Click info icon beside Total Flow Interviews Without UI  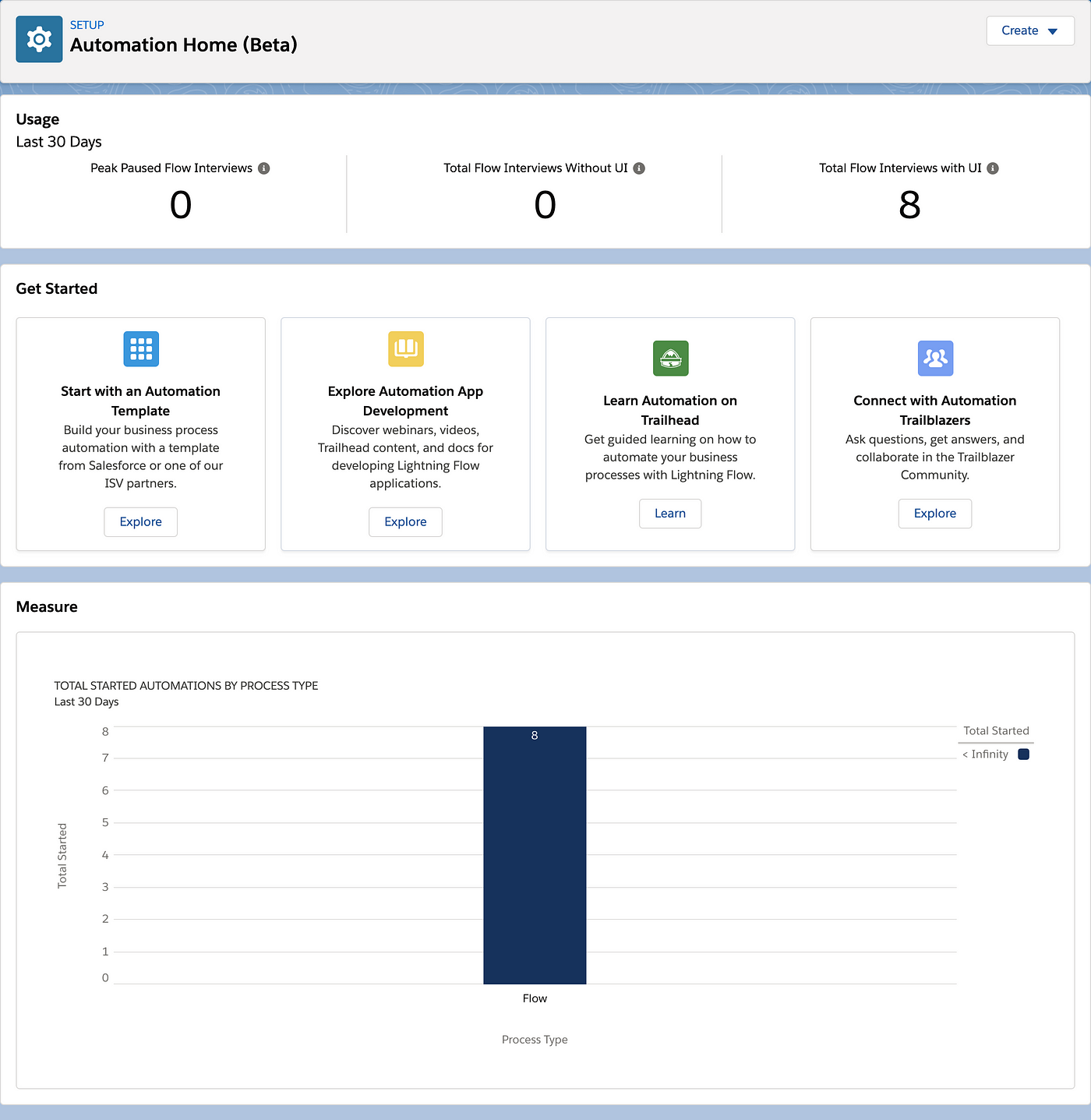639,168
